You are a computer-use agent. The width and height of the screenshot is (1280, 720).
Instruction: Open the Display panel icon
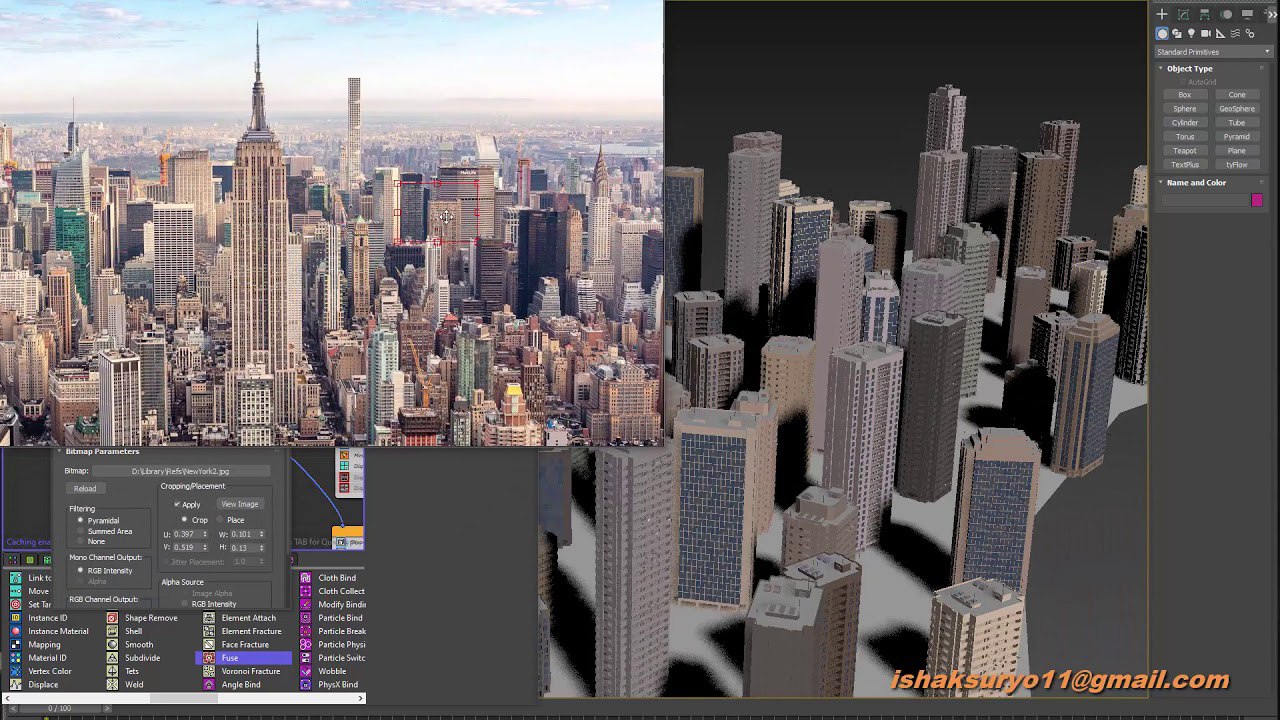coord(1248,14)
